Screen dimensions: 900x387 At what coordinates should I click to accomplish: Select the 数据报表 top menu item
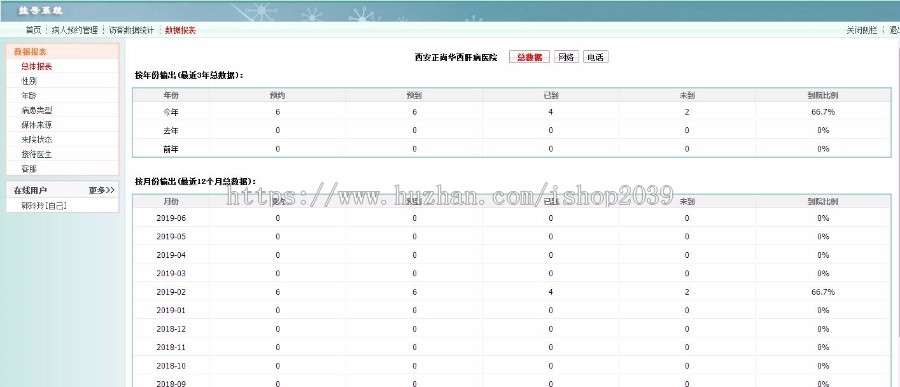180,30
